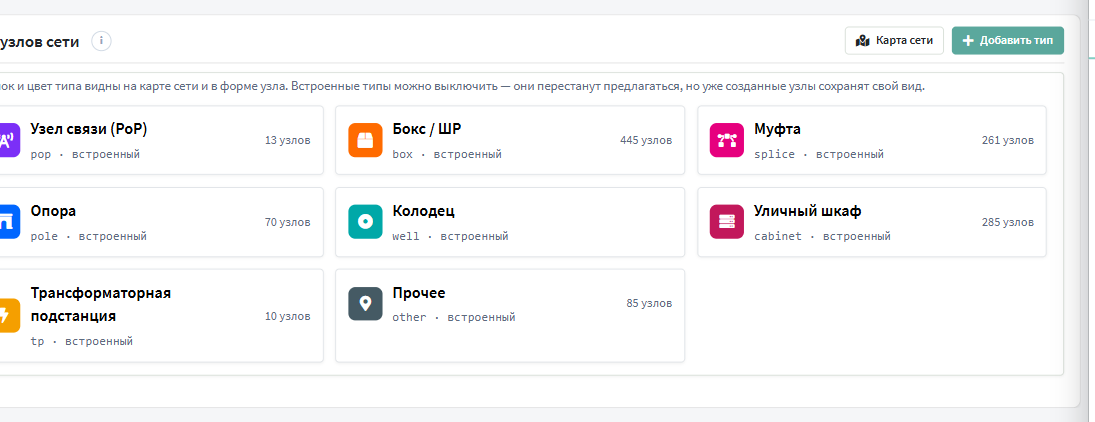Image resolution: width=1095 pixels, height=422 pixels.
Task: Click the purple PoP antenna icon
Action: tap(9, 140)
